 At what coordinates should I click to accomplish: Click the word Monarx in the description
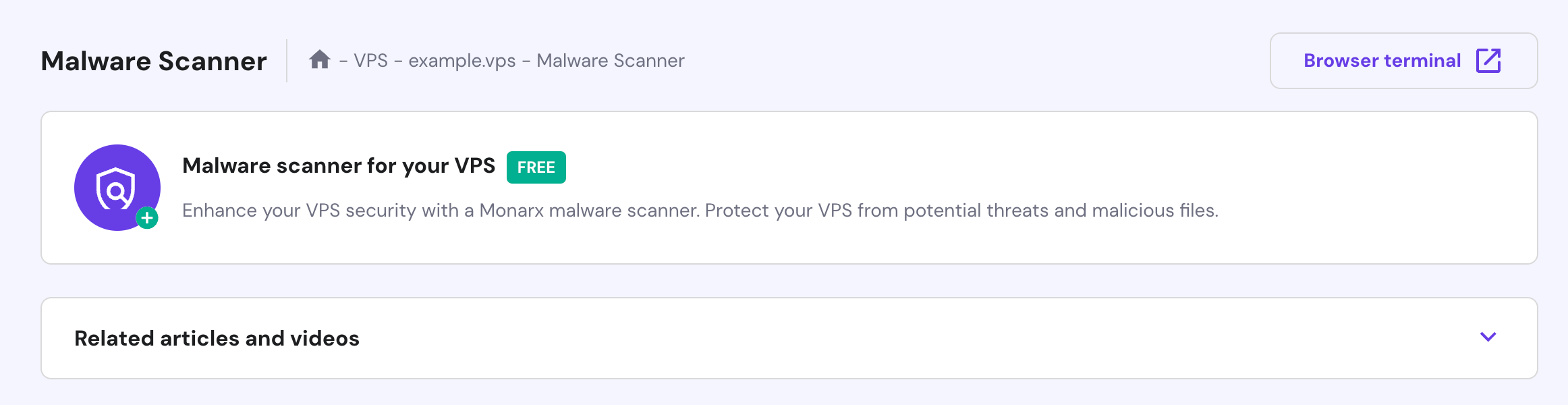(x=511, y=211)
